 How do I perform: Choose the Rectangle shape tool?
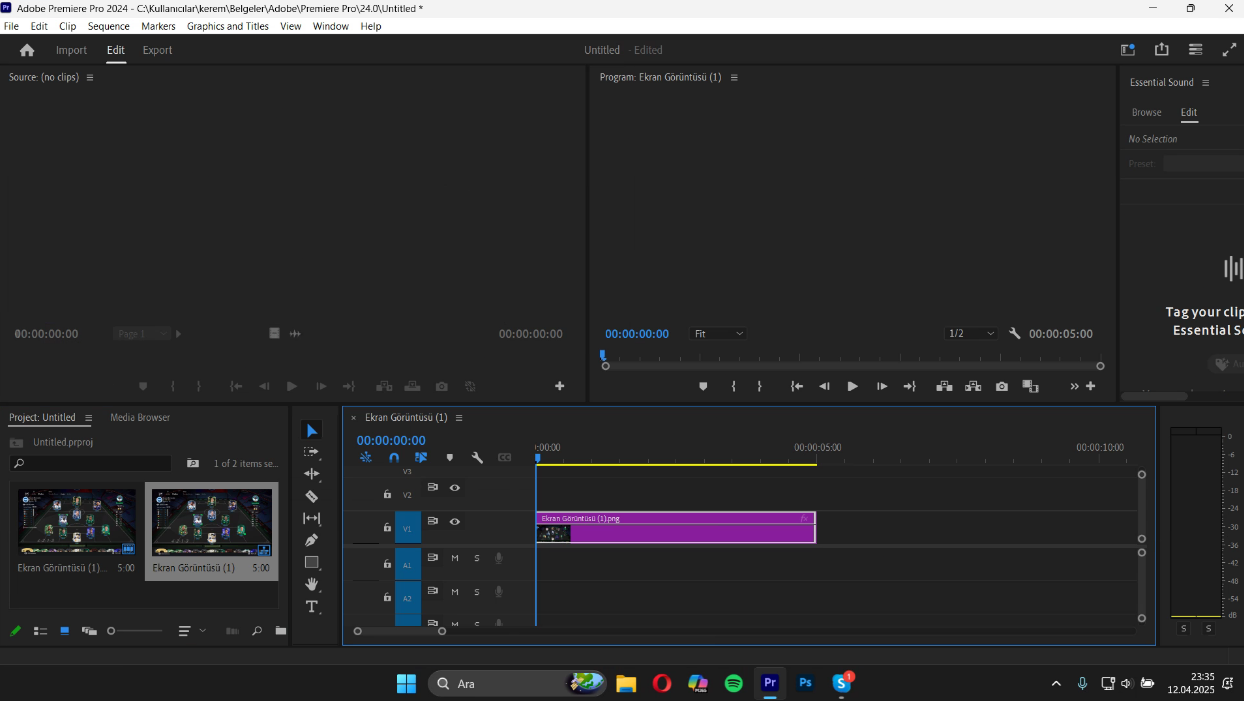[312, 562]
